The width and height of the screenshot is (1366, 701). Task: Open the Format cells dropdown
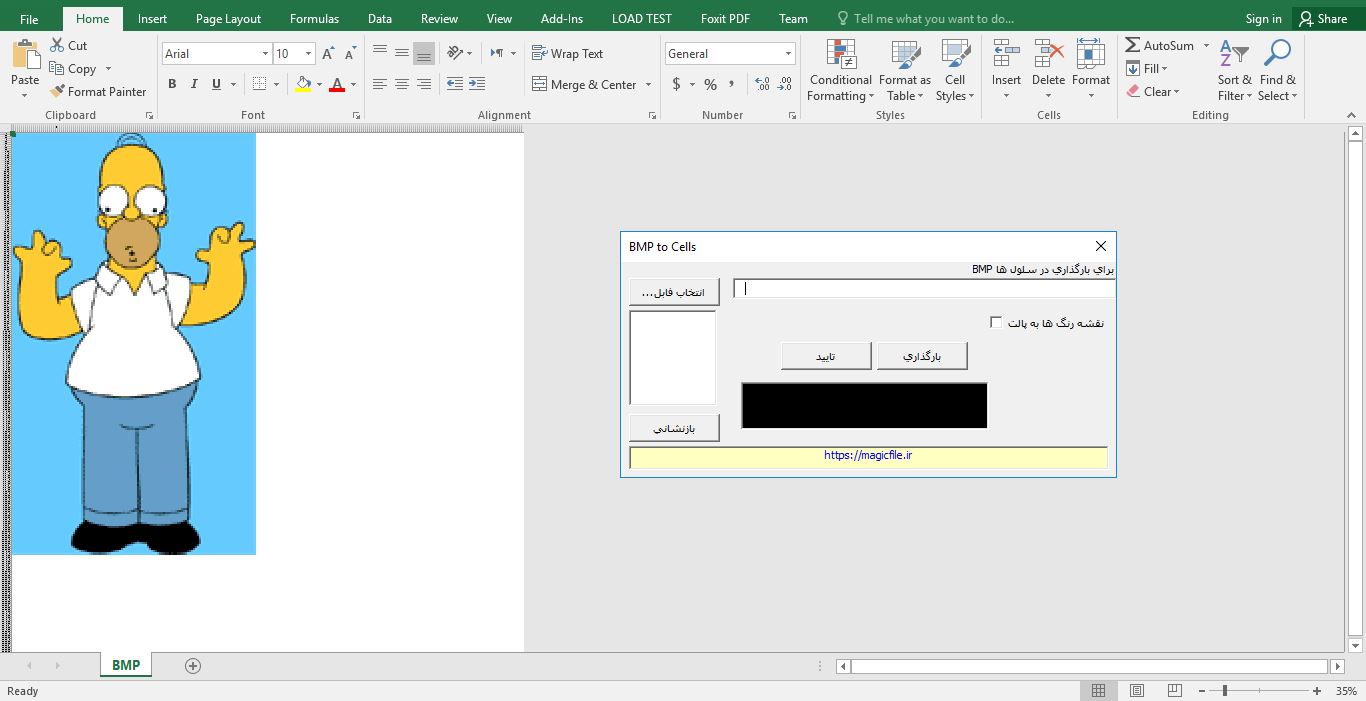coord(1091,70)
